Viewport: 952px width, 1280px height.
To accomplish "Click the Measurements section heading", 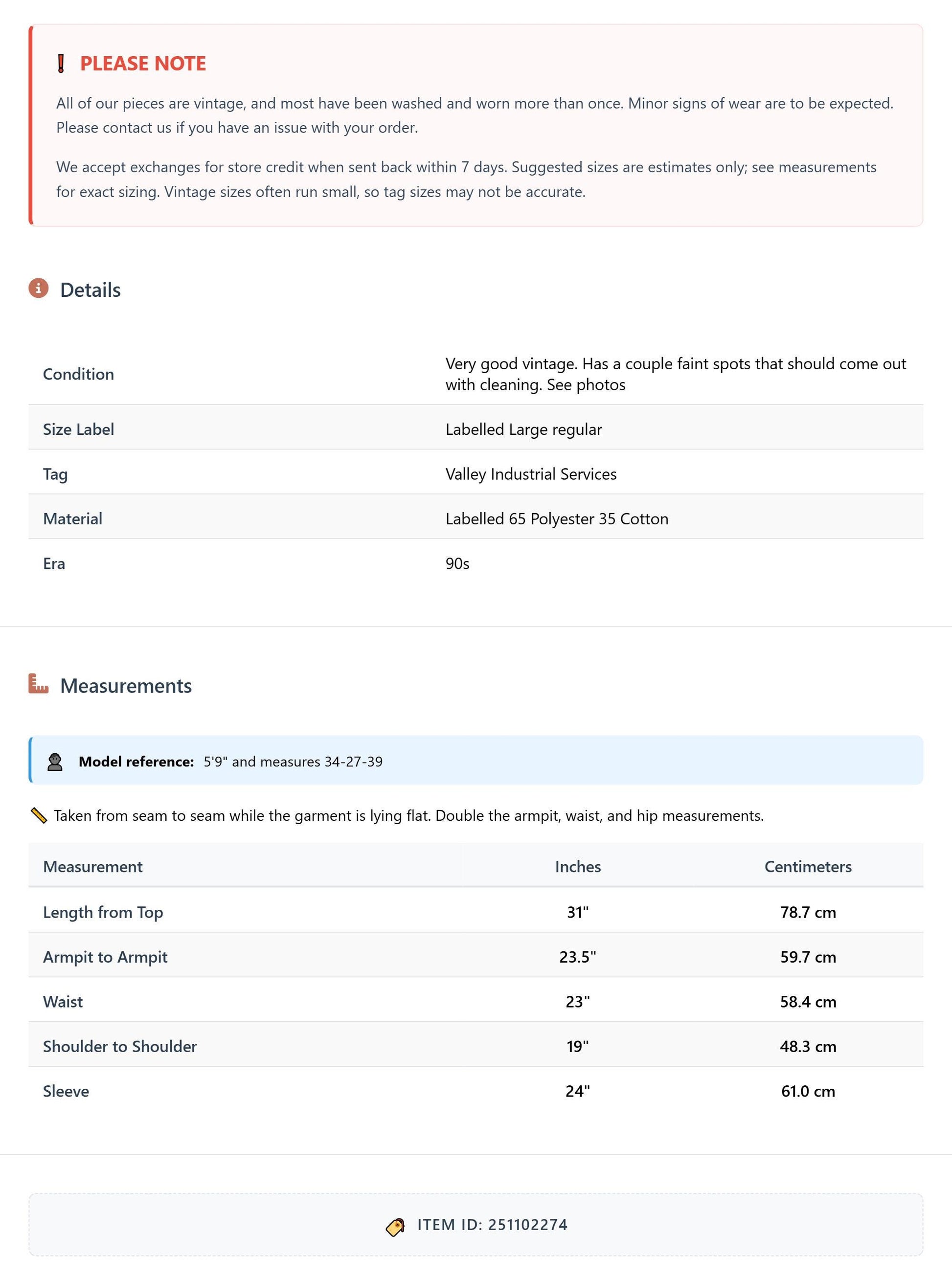I will 126,686.
